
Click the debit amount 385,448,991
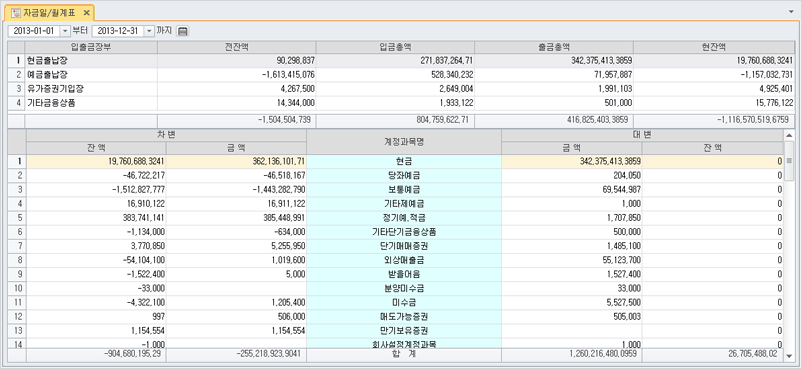pyautogui.click(x=283, y=218)
